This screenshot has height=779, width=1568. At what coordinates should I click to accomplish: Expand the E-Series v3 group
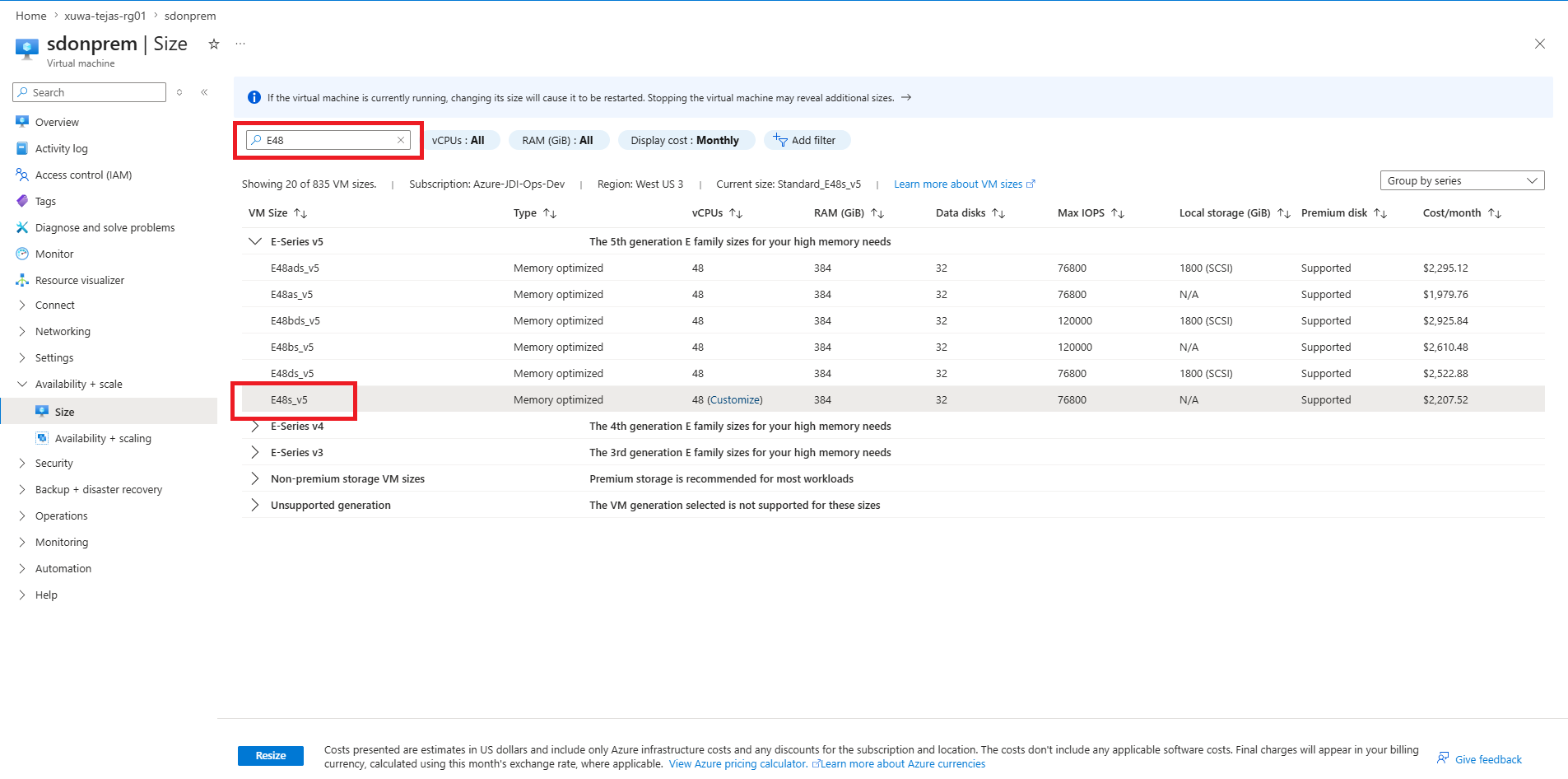[x=255, y=452]
